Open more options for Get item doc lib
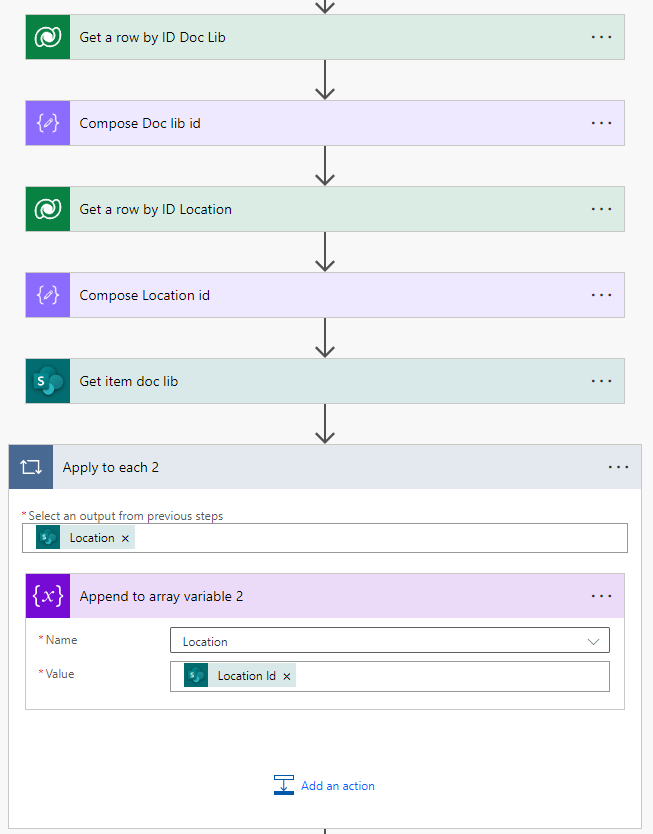The width and height of the screenshot is (653, 834). 601,381
